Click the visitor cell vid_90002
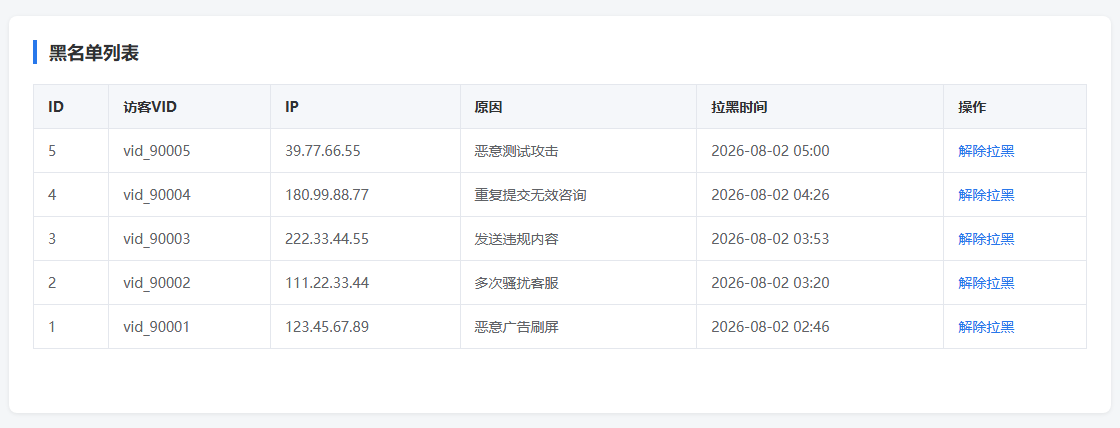1120x428 pixels. pos(156,283)
